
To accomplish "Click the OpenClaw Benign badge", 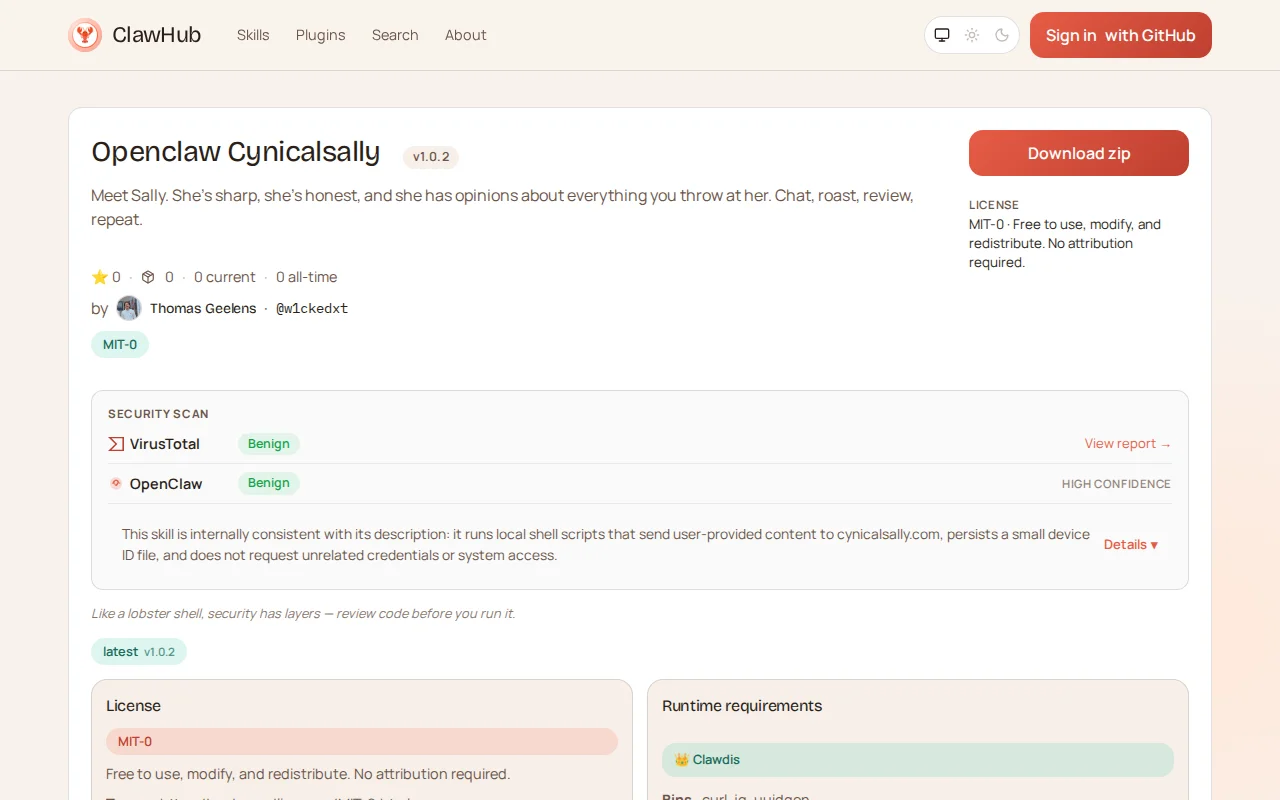I will 269,483.
